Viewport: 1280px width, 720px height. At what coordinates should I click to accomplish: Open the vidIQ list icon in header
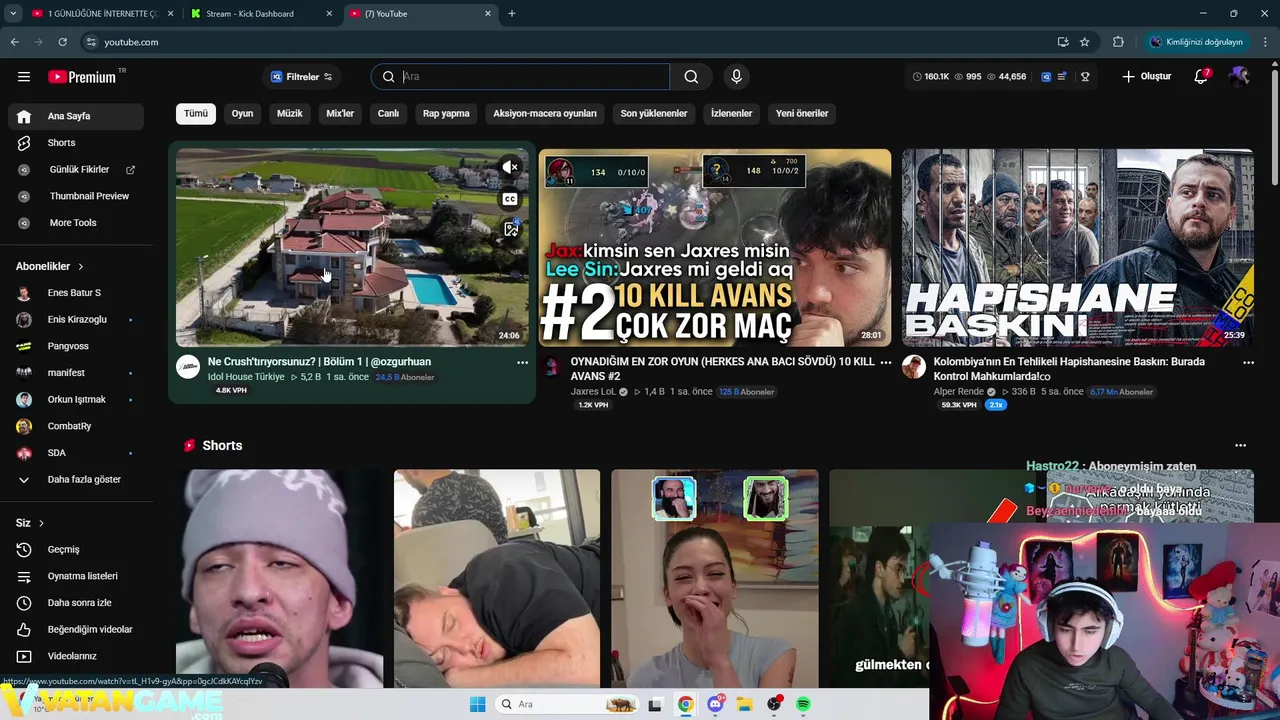pos(1062,77)
